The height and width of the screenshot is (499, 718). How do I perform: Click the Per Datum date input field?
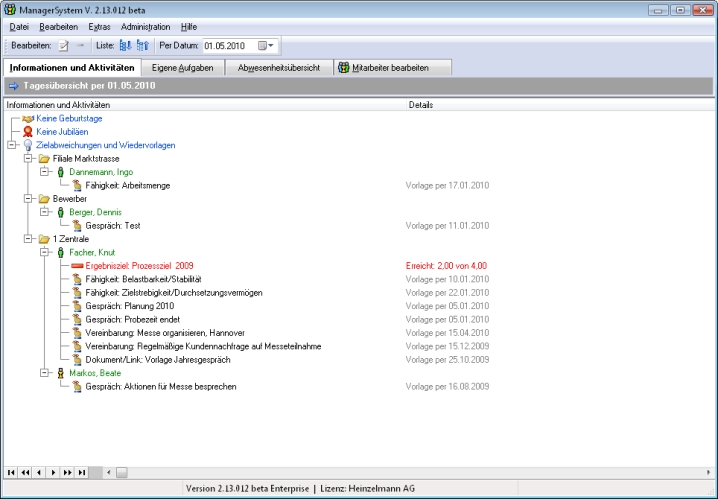228,46
